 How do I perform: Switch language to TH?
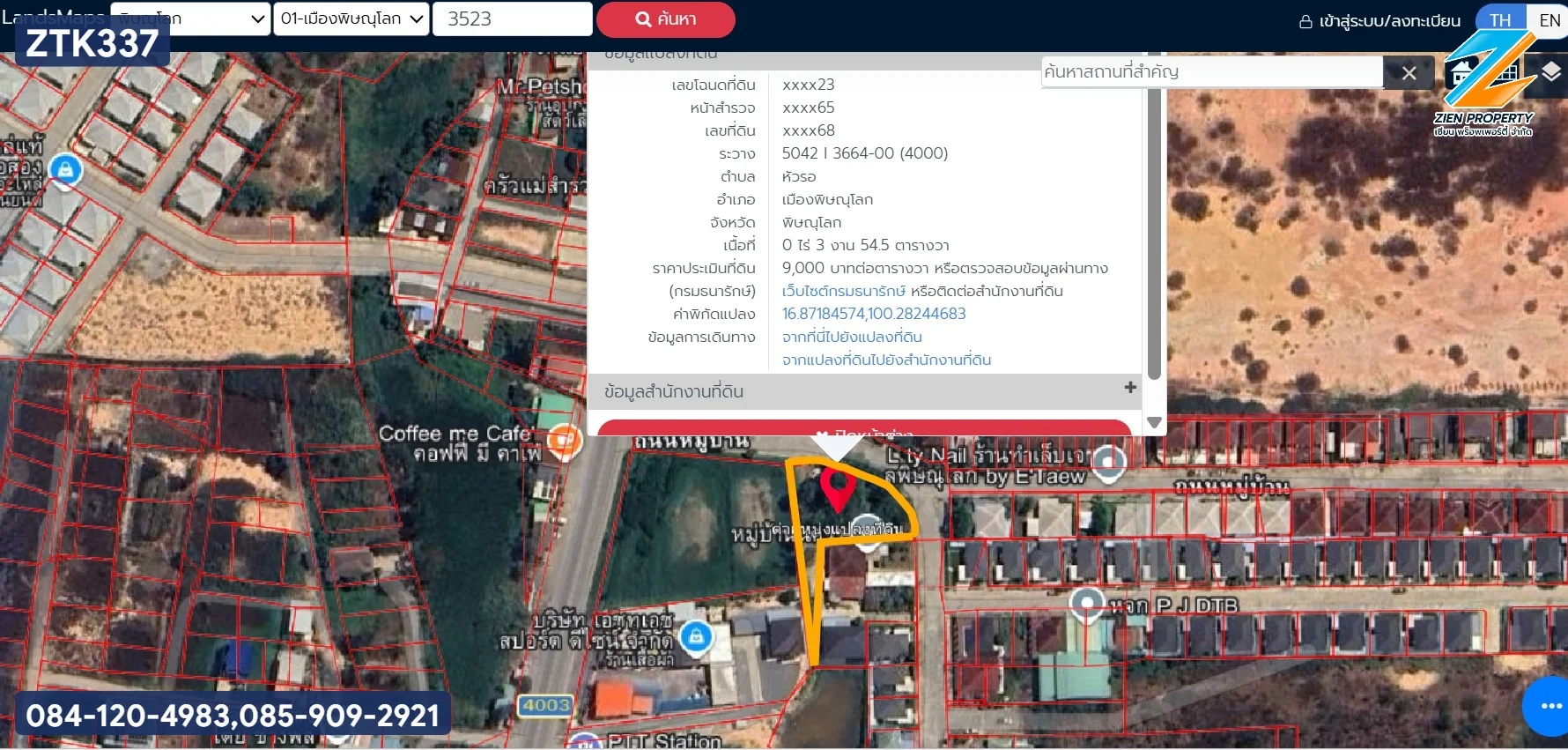pyautogui.click(x=1500, y=20)
